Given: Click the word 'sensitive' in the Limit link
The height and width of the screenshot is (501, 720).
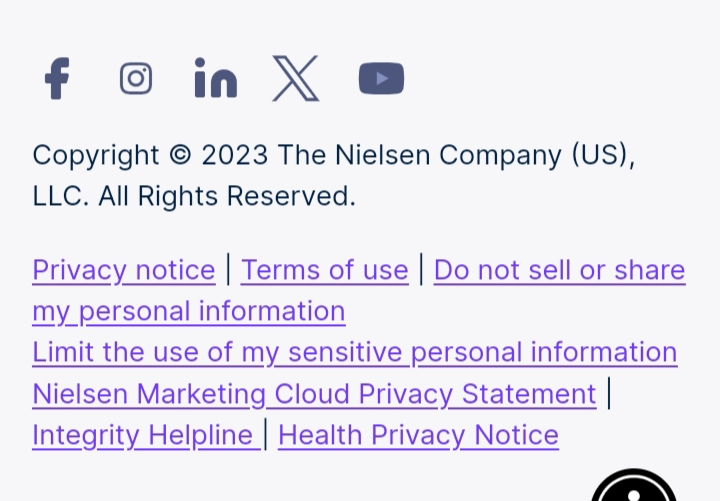Looking at the screenshot, I should (x=345, y=352).
